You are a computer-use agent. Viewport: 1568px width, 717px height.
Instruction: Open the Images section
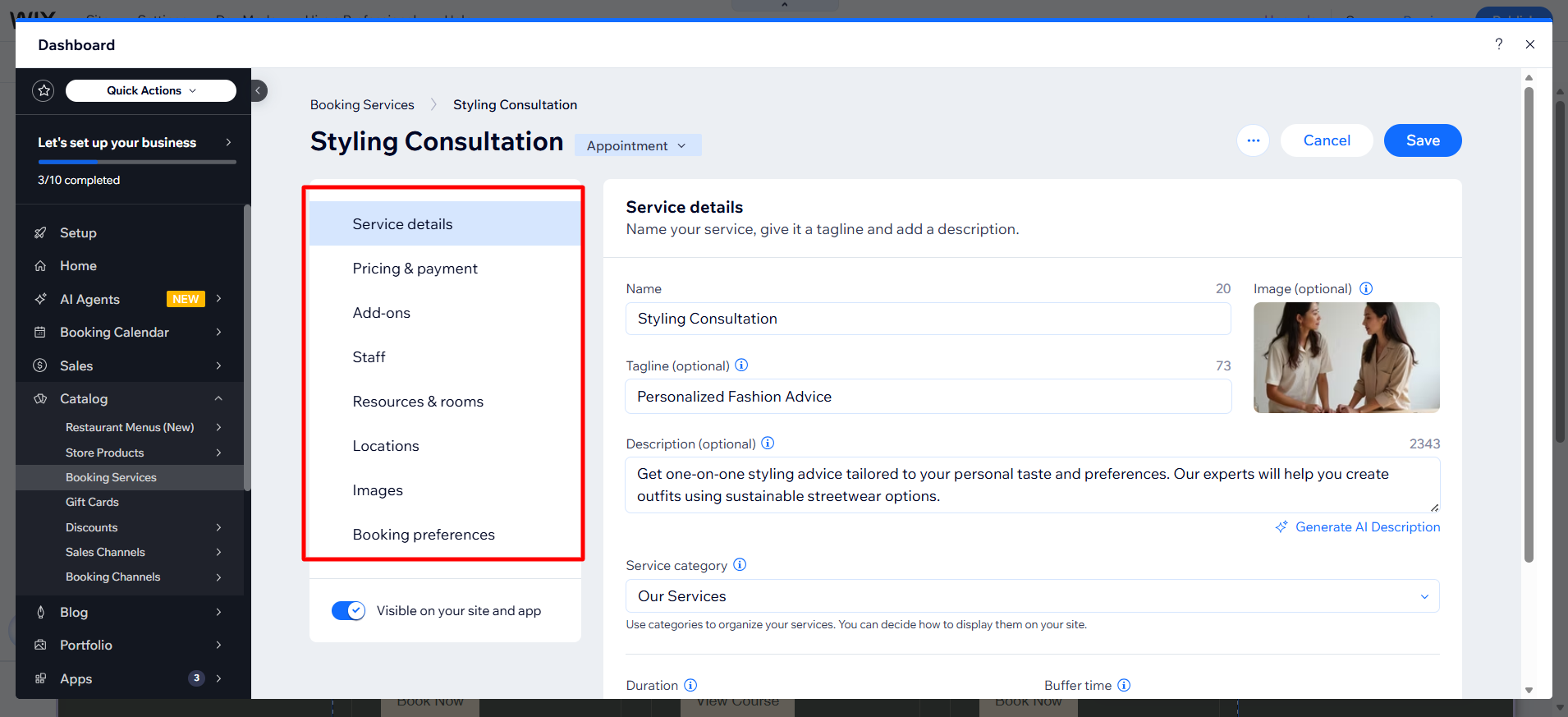coord(445,490)
